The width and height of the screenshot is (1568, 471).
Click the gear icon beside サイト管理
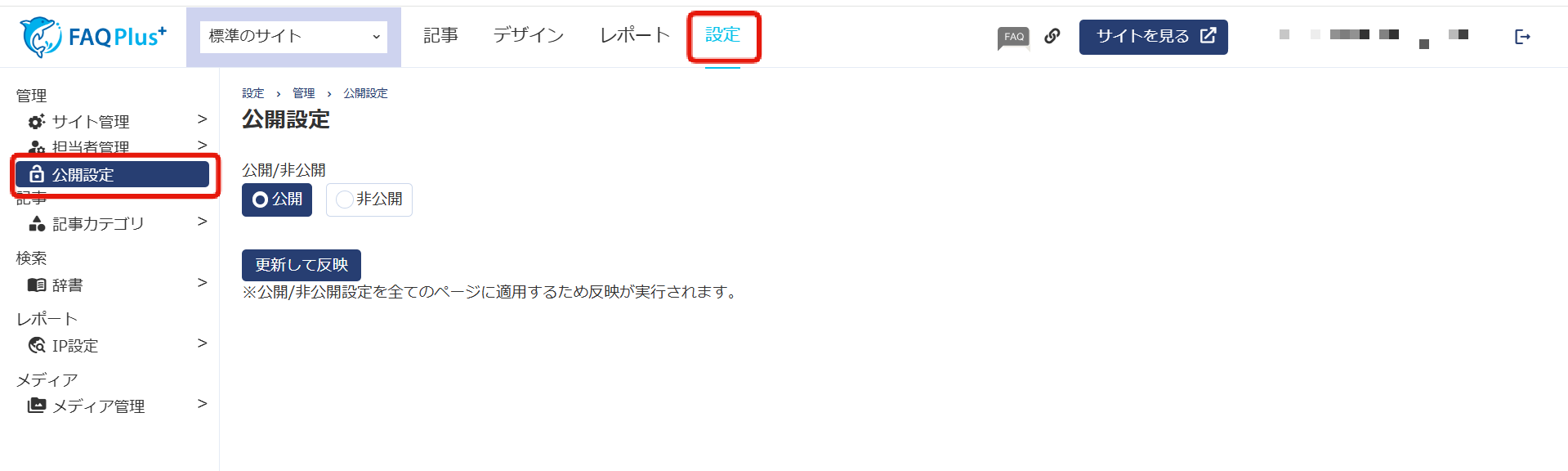tap(37, 122)
